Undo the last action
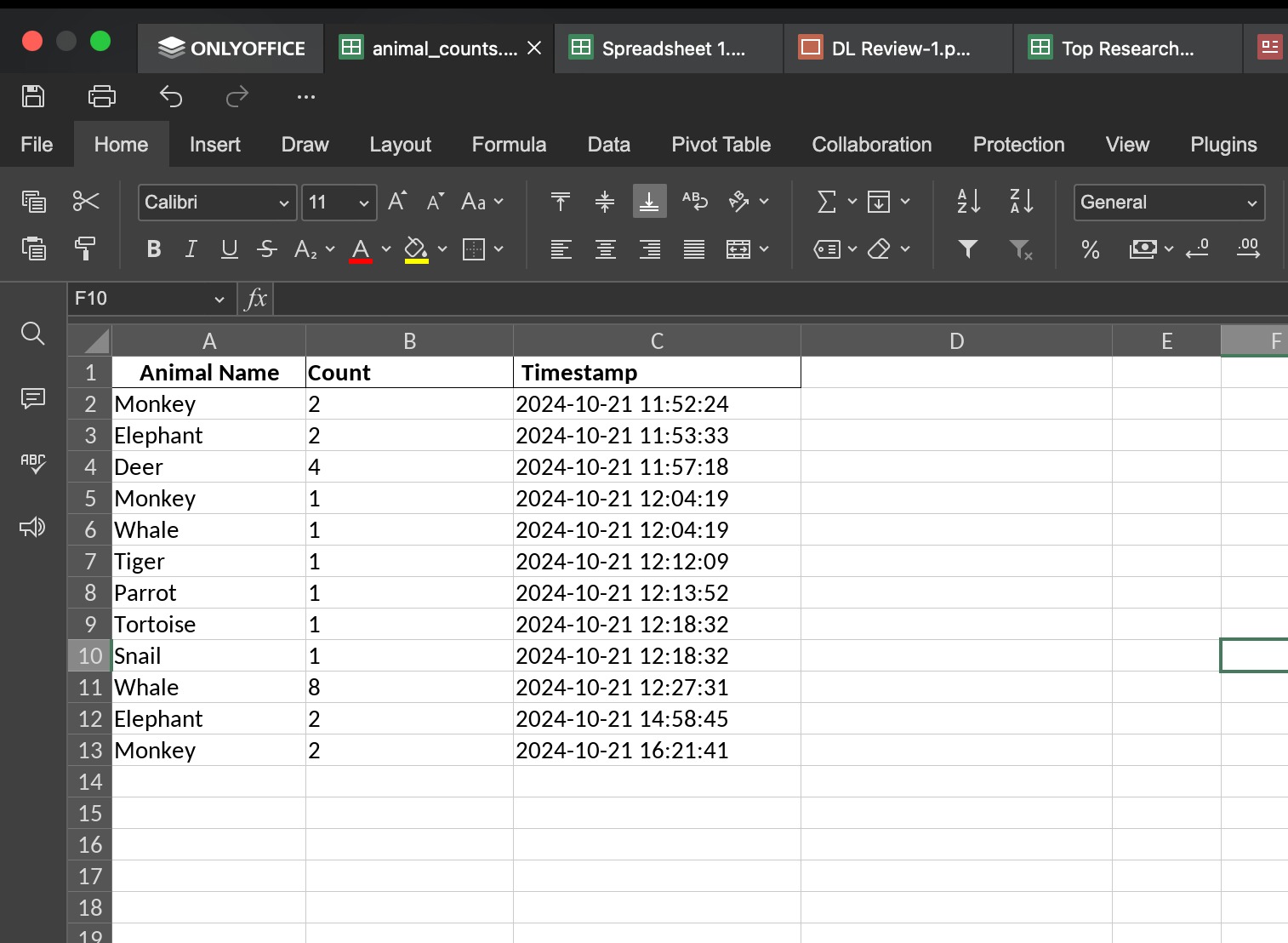This screenshot has width=1288, height=943. click(x=171, y=96)
